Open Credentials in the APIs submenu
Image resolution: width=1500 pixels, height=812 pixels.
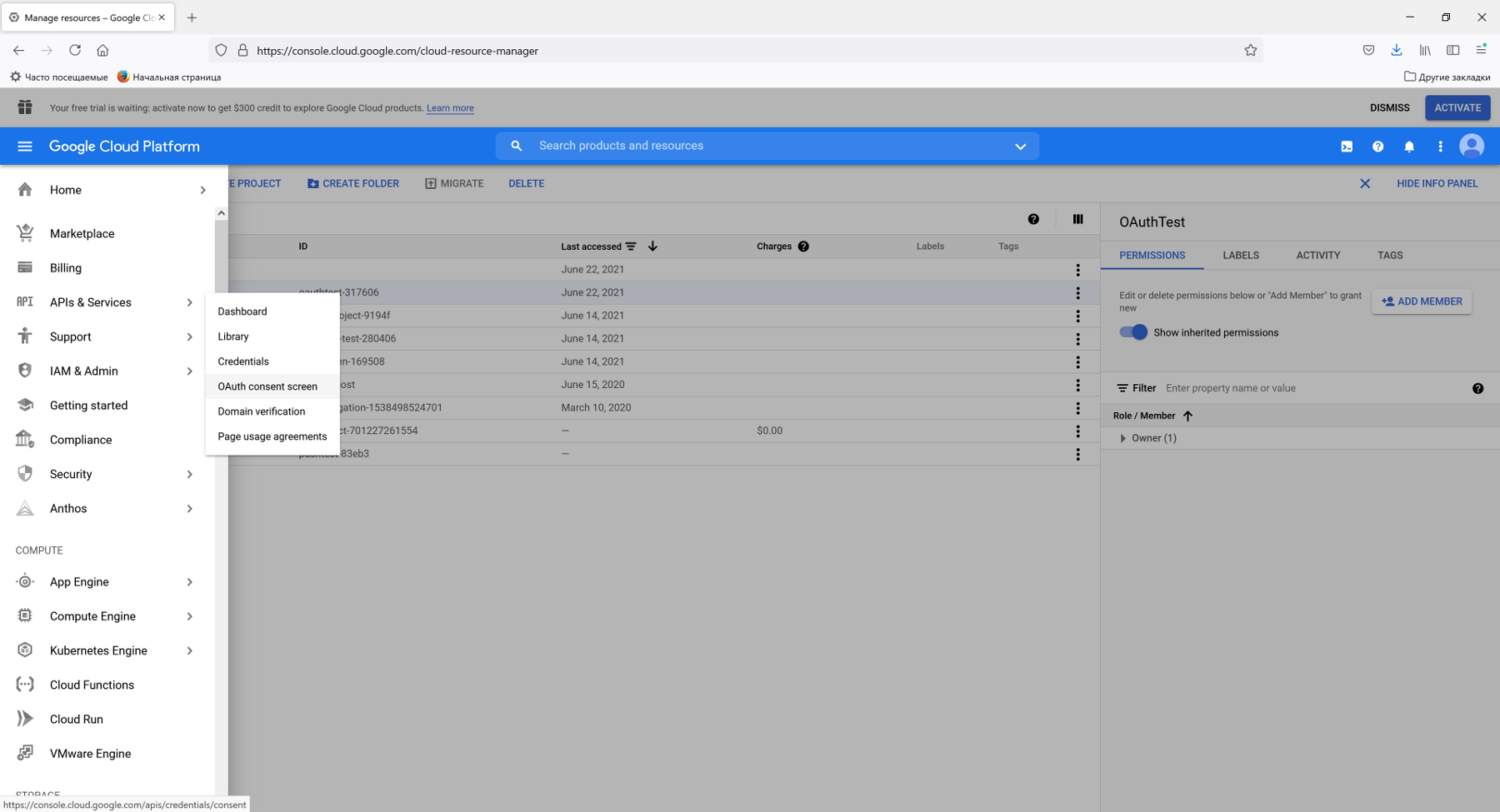tap(243, 361)
